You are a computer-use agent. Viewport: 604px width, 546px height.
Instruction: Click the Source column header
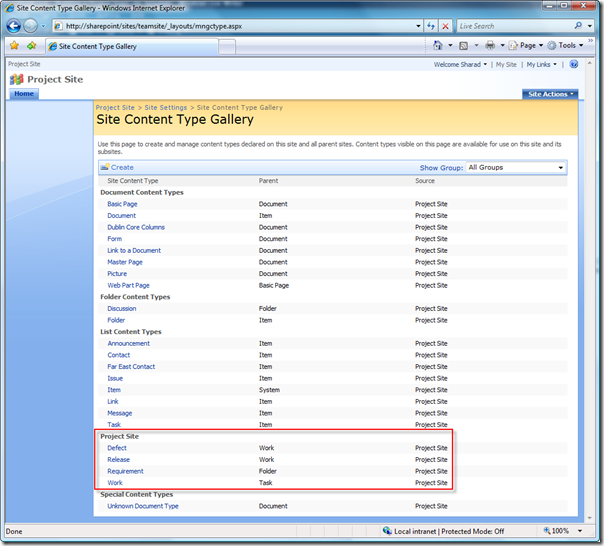click(x=425, y=181)
